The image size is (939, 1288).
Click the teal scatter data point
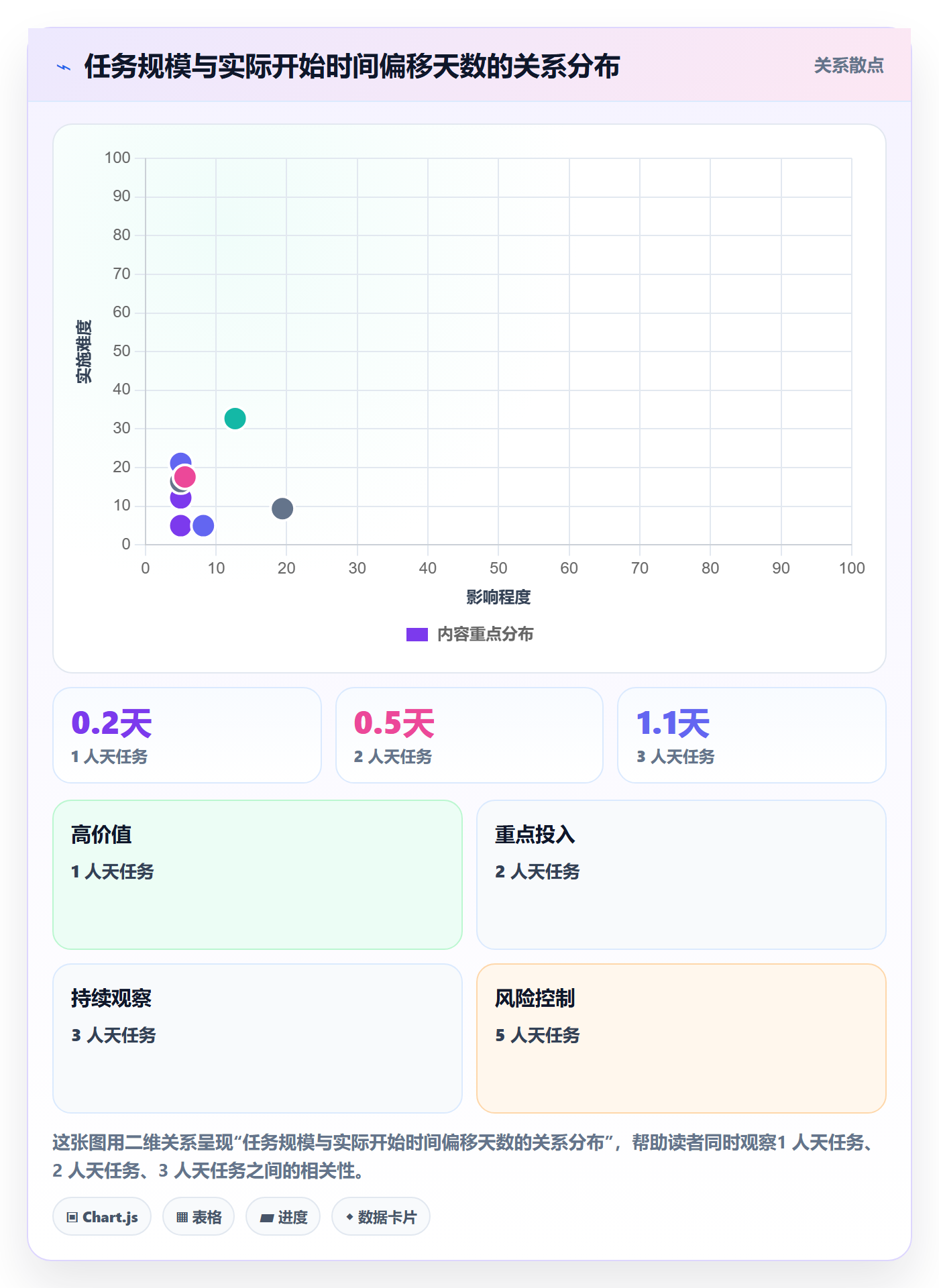tap(235, 419)
